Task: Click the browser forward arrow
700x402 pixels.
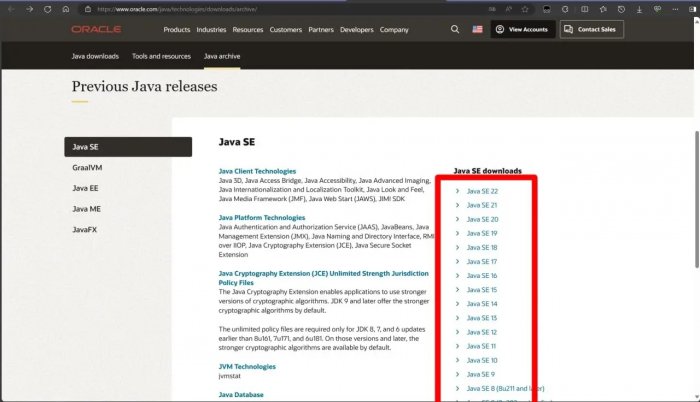Action: pos(29,9)
